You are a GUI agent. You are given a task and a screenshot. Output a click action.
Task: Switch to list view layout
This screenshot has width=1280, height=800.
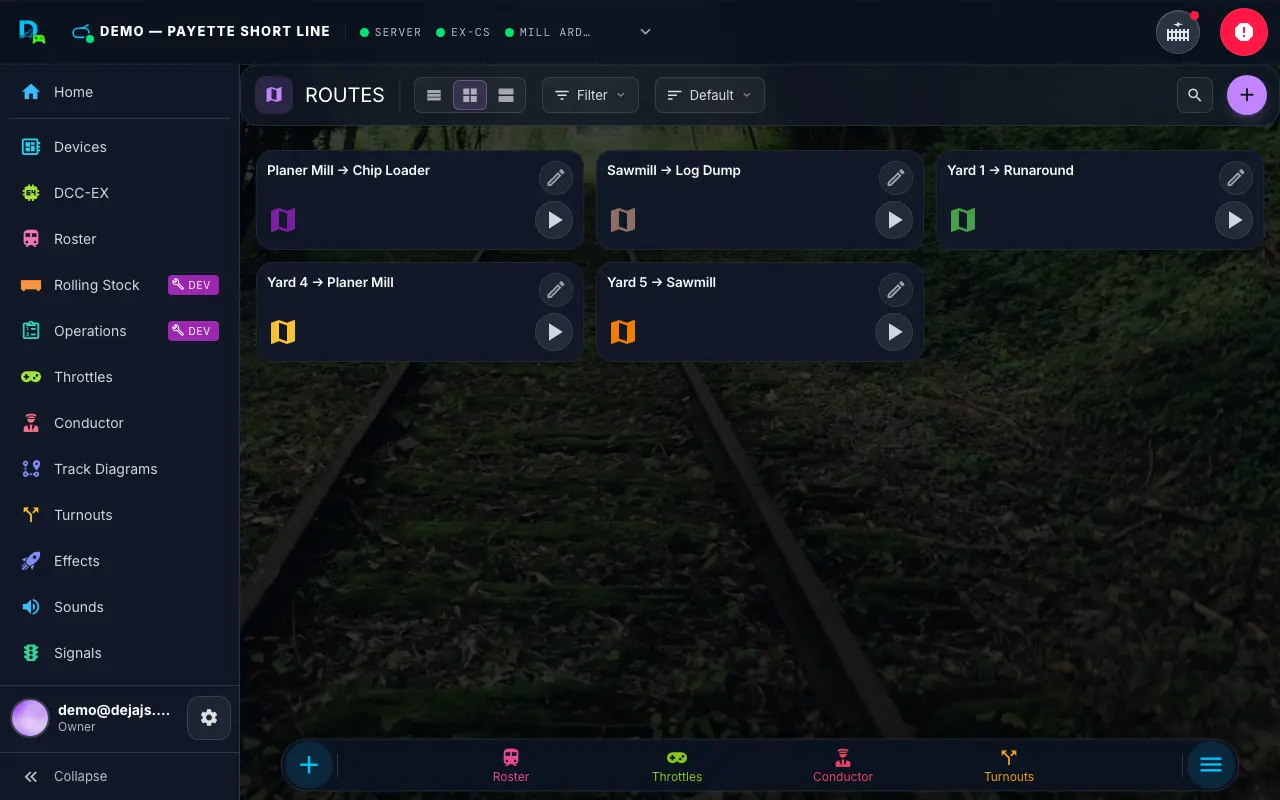coord(434,95)
